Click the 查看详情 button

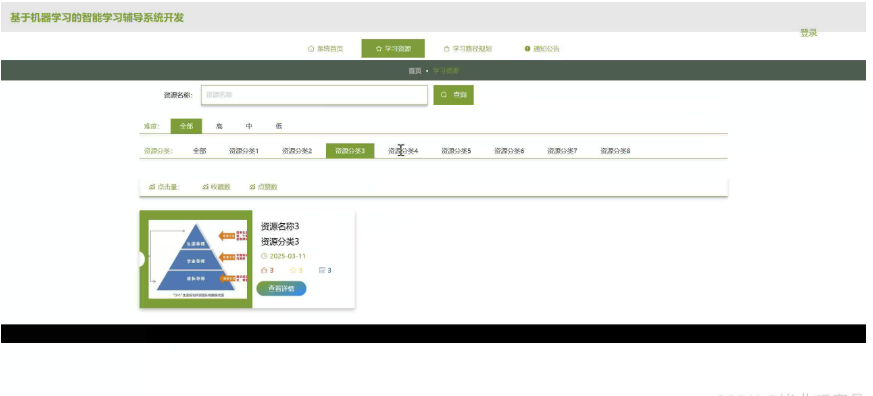coord(281,289)
